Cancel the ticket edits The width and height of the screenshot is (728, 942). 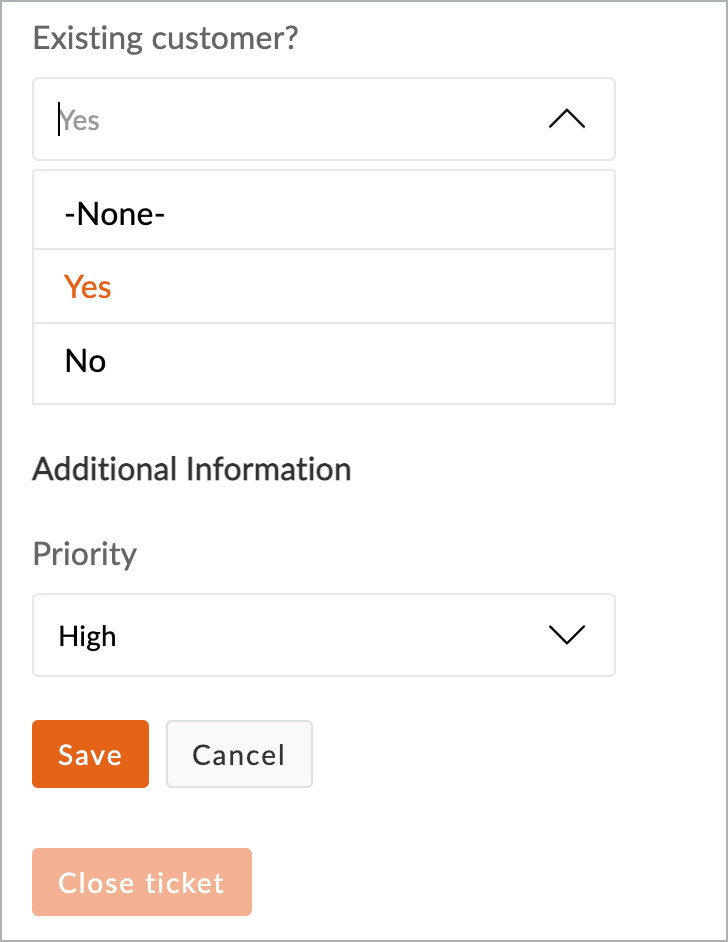(239, 754)
